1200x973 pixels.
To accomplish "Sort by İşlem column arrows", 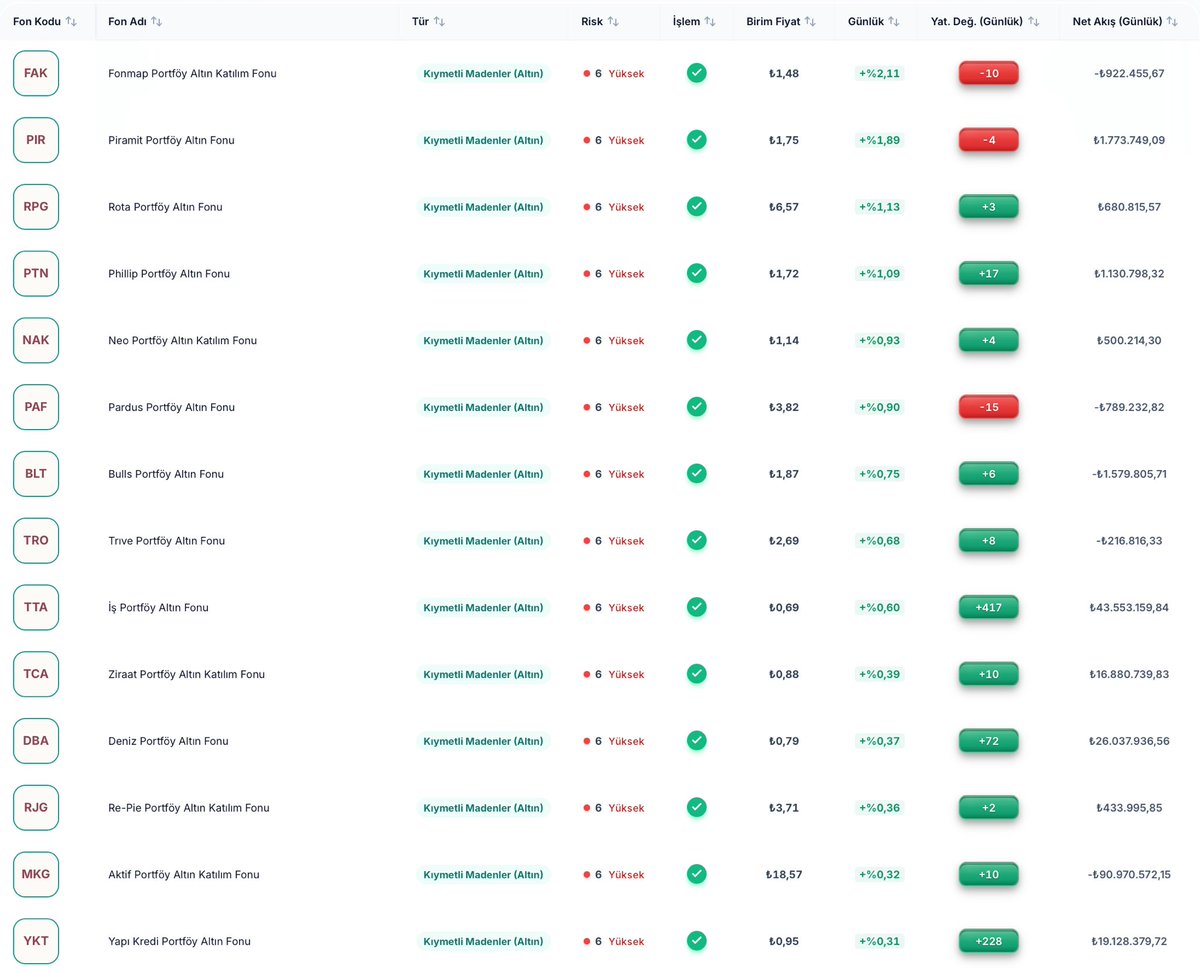I will 710,21.
